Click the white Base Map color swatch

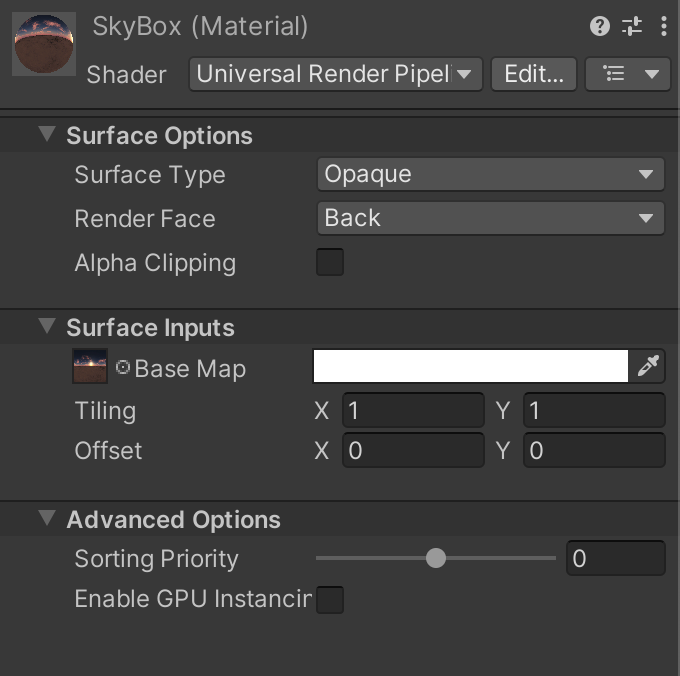[471, 366]
